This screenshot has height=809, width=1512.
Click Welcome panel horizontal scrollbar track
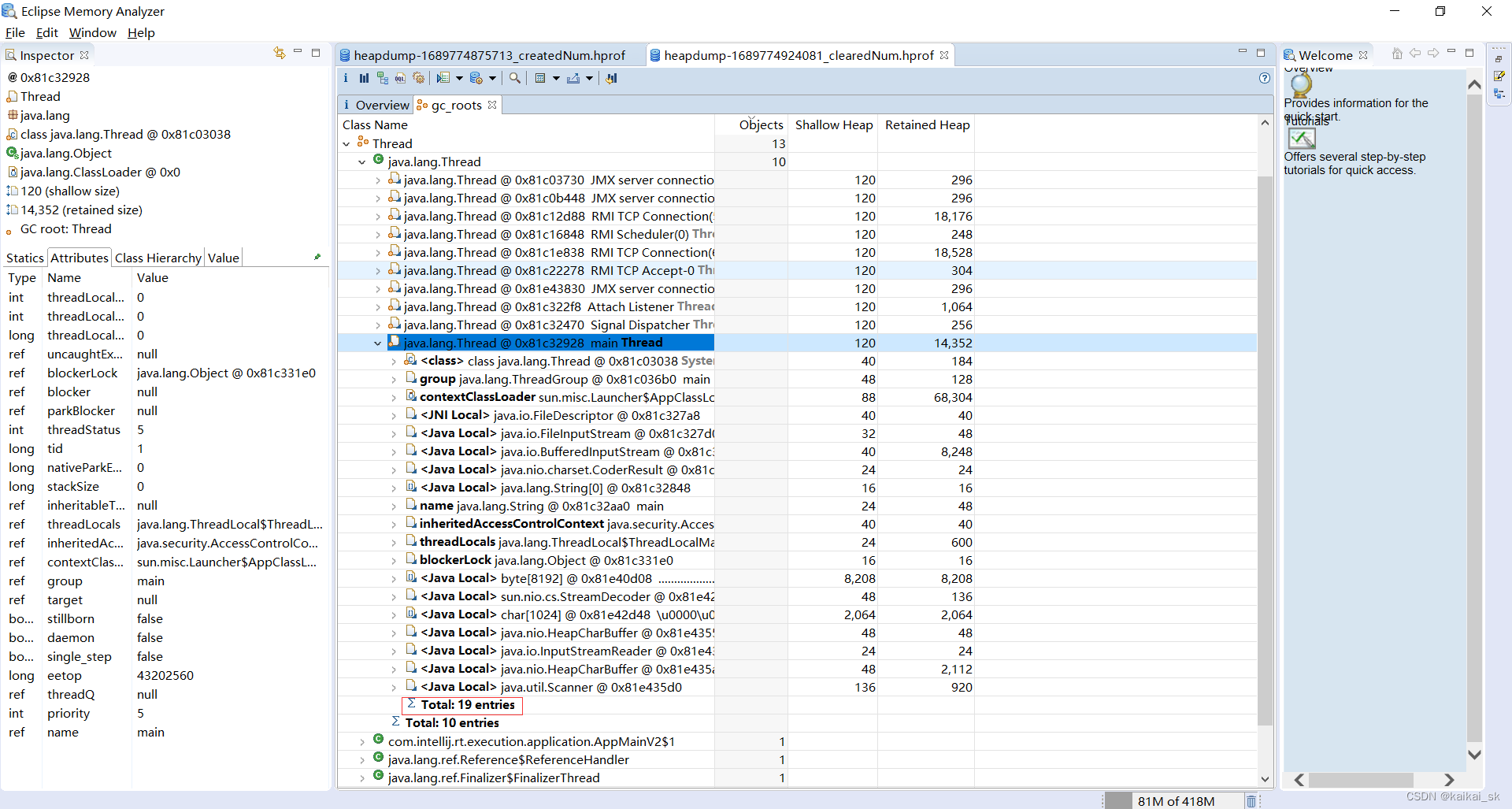click(1373, 779)
